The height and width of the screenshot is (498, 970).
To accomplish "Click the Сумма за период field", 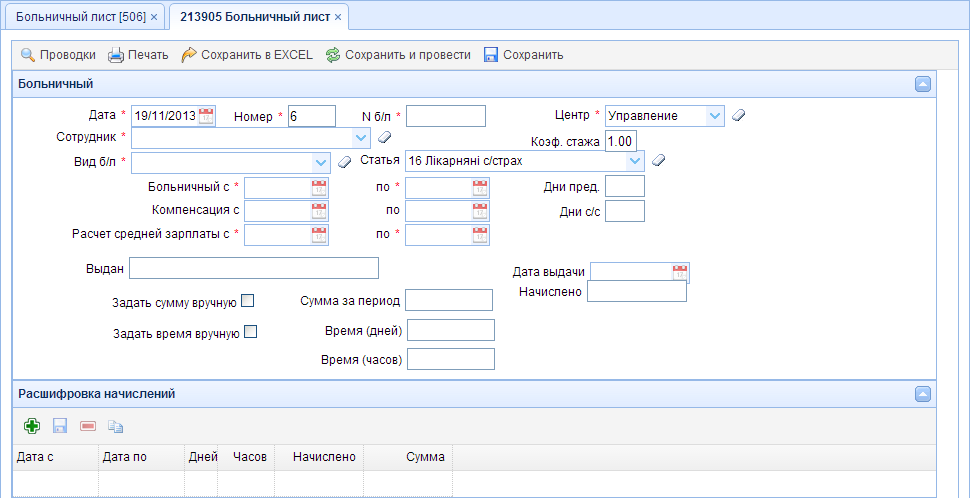I will coord(449,300).
